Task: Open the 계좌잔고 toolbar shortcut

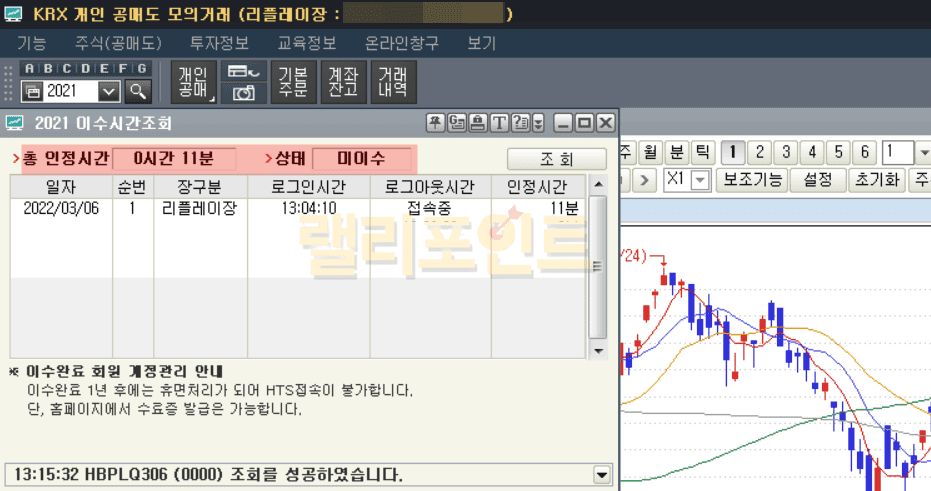Action: coord(343,81)
